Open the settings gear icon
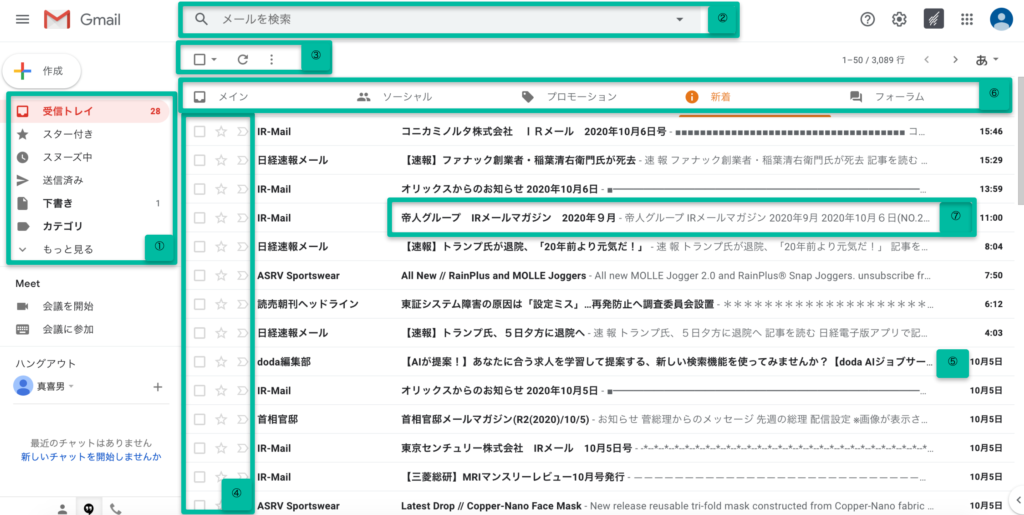The width and height of the screenshot is (1024, 515). coord(899,20)
